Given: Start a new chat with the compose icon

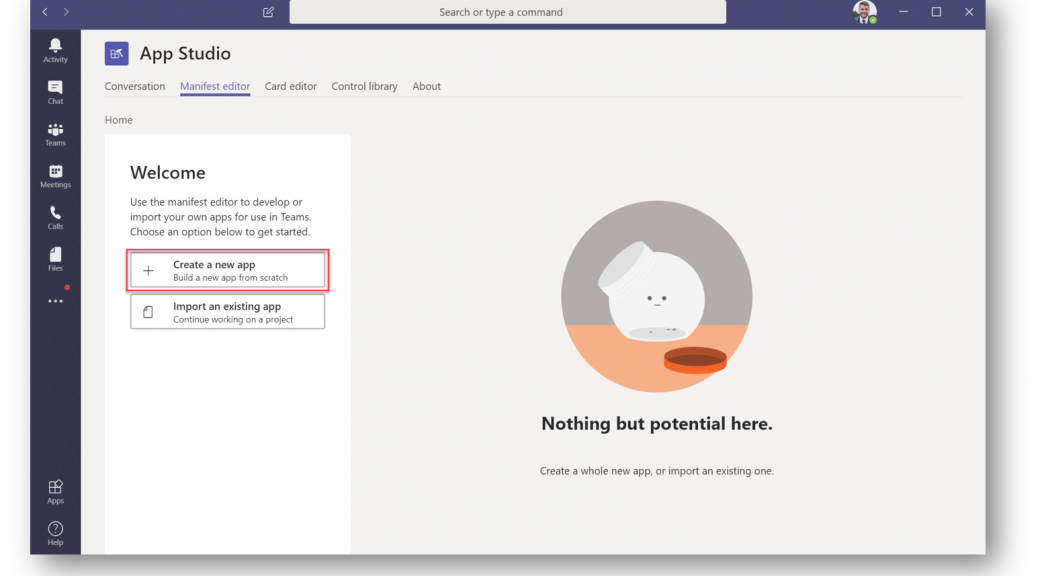Looking at the screenshot, I should click(x=268, y=12).
